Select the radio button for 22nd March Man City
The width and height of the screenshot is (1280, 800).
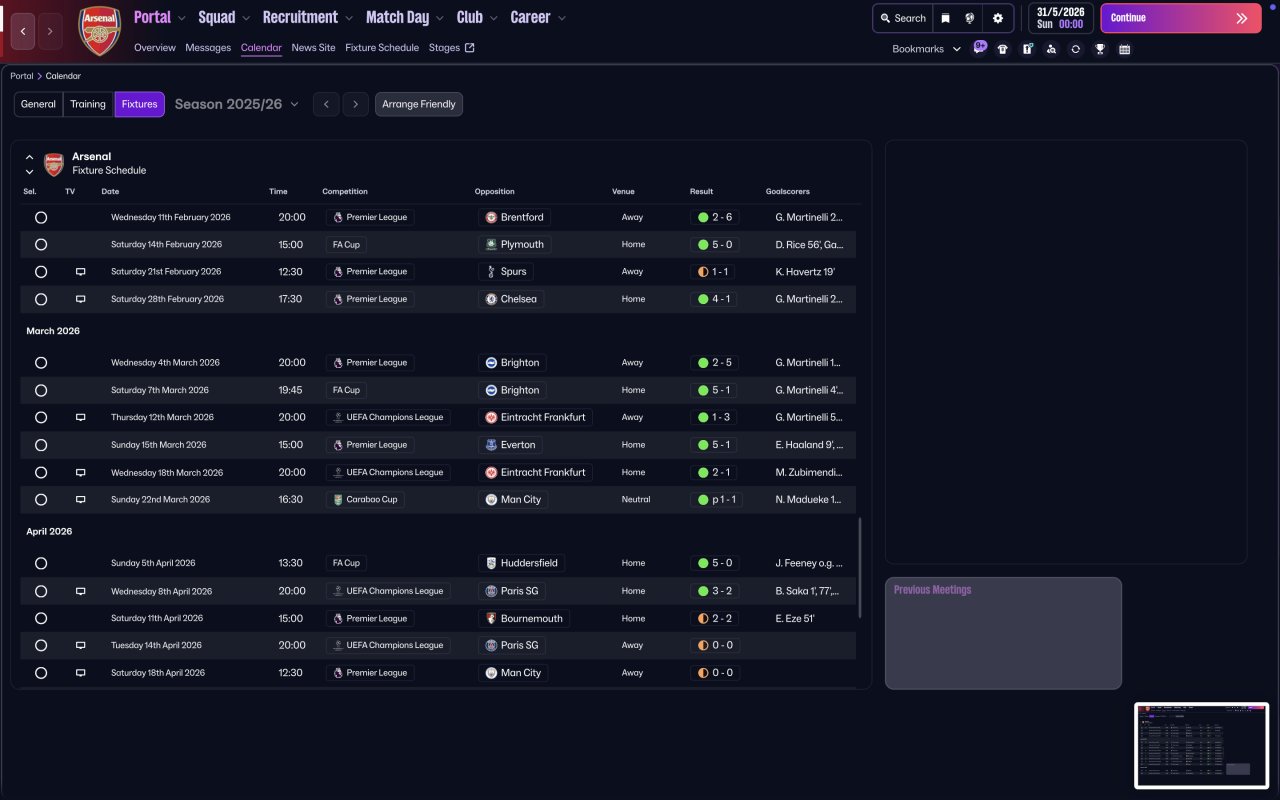41,499
